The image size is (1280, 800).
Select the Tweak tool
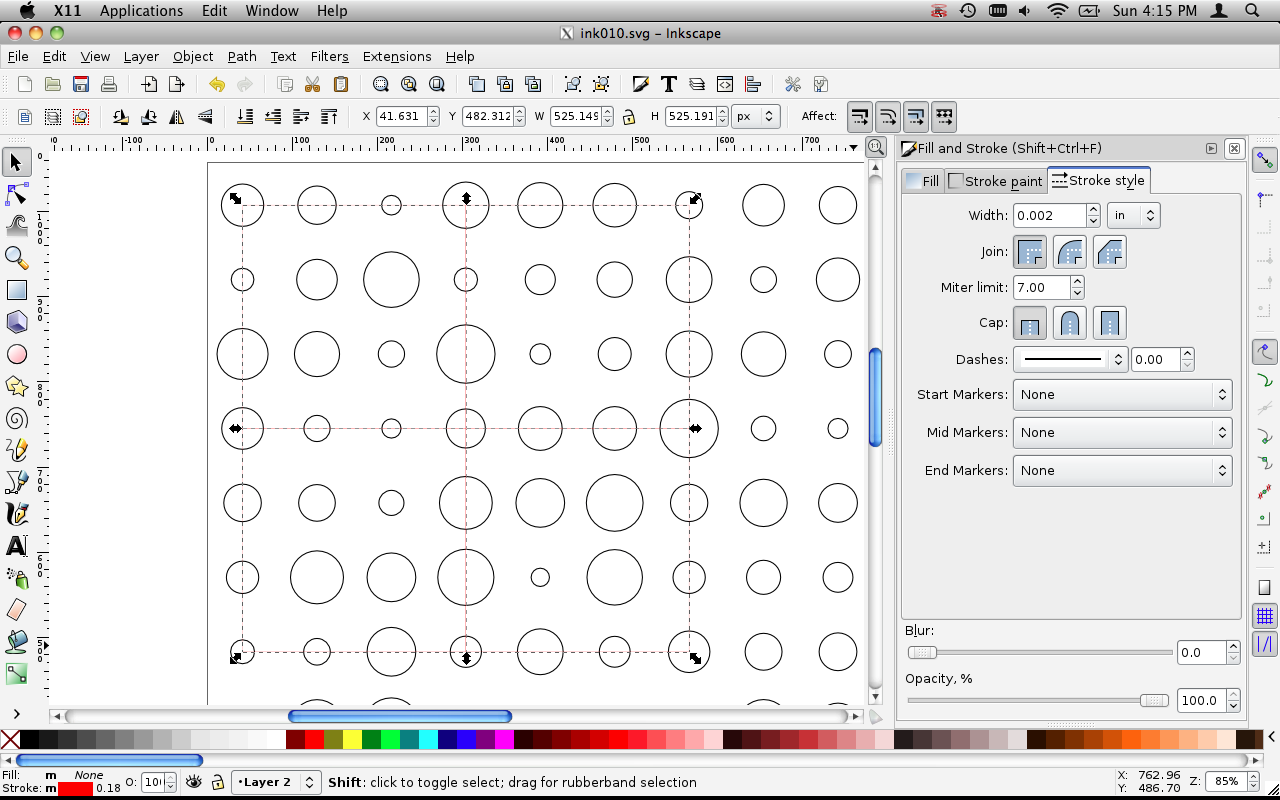(17, 225)
